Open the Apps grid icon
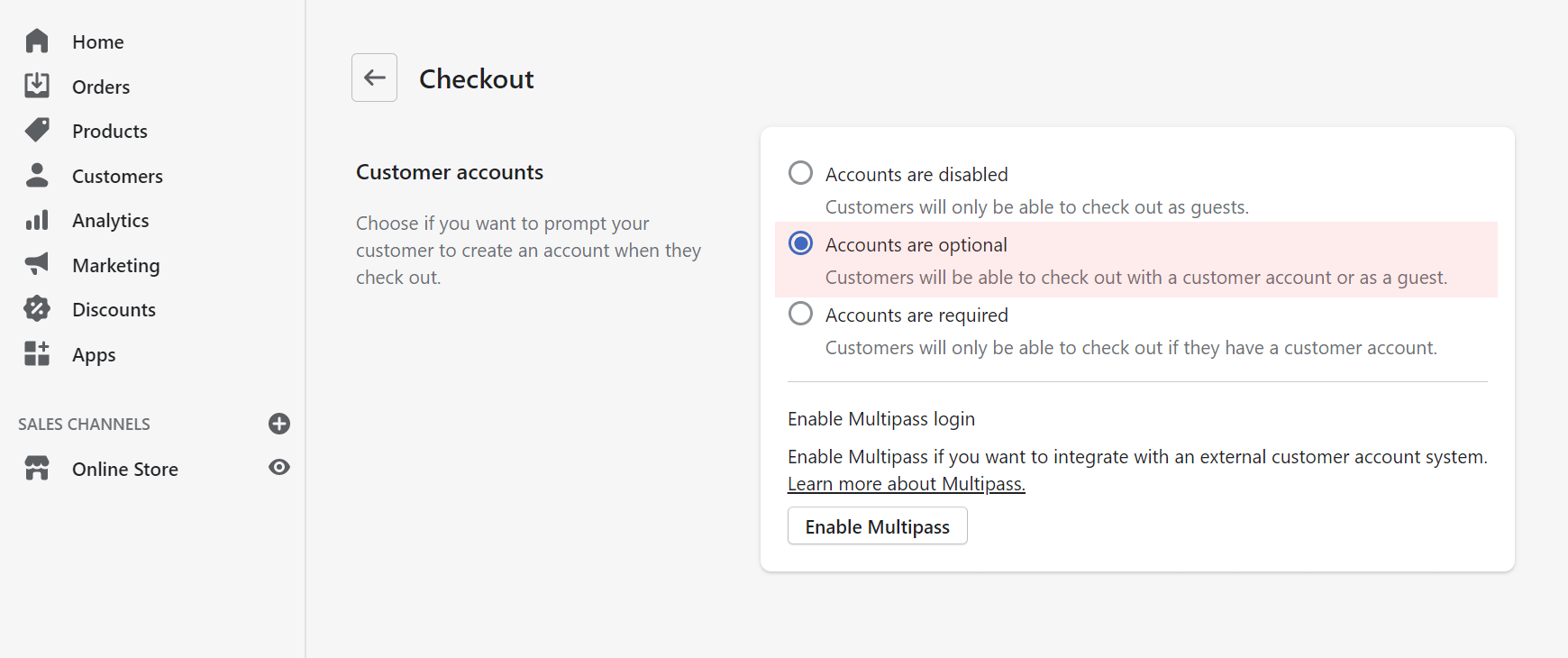Image resolution: width=1568 pixels, height=658 pixels. [37, 353]
